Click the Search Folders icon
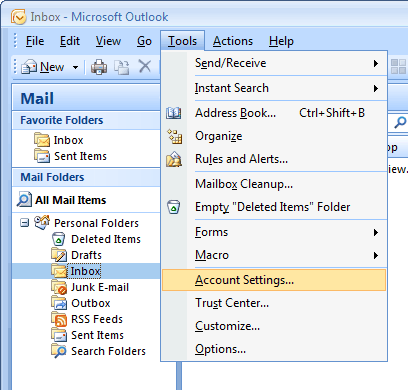Image resolution: width=408 pixels, height=390 pixels. pos(59,351)
